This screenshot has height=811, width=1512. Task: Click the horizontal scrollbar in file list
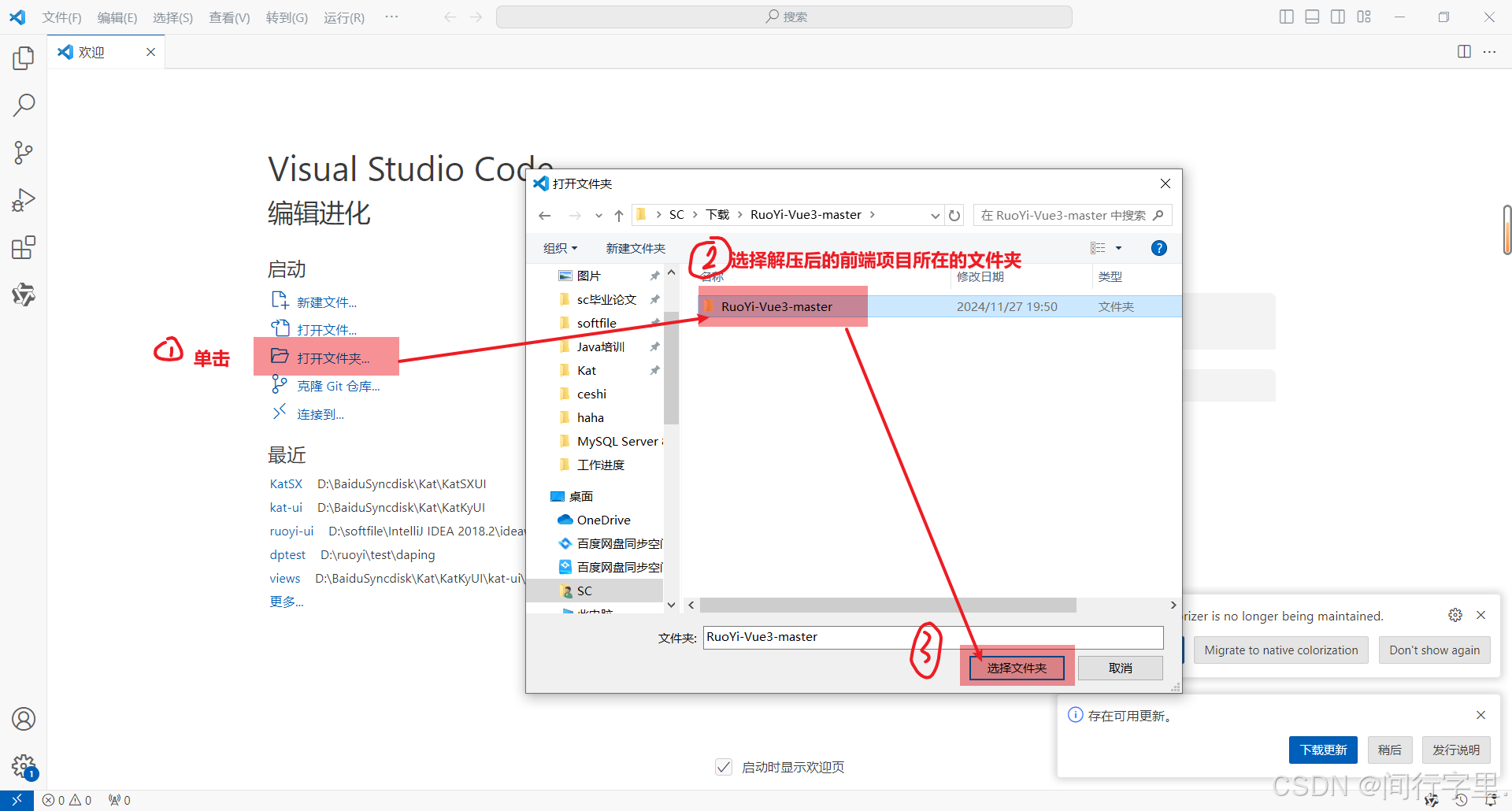(888, 605)
